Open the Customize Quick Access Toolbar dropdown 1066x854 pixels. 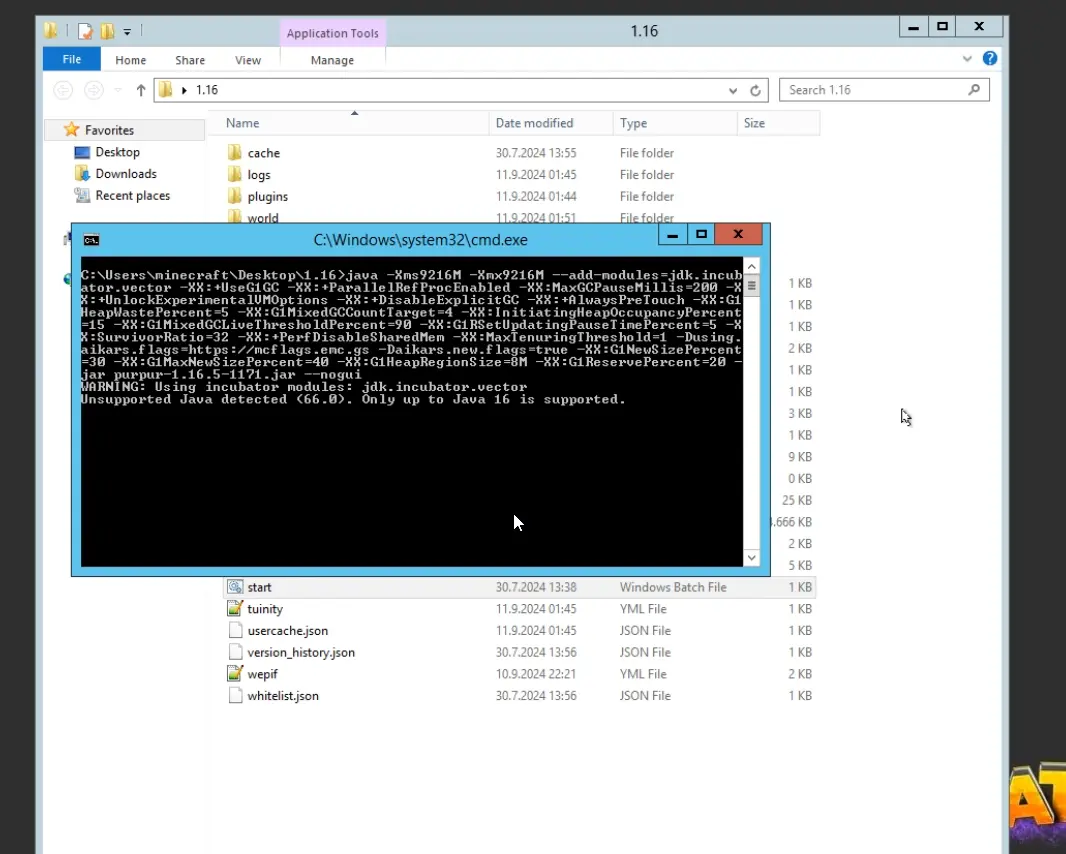coord(127,31)
